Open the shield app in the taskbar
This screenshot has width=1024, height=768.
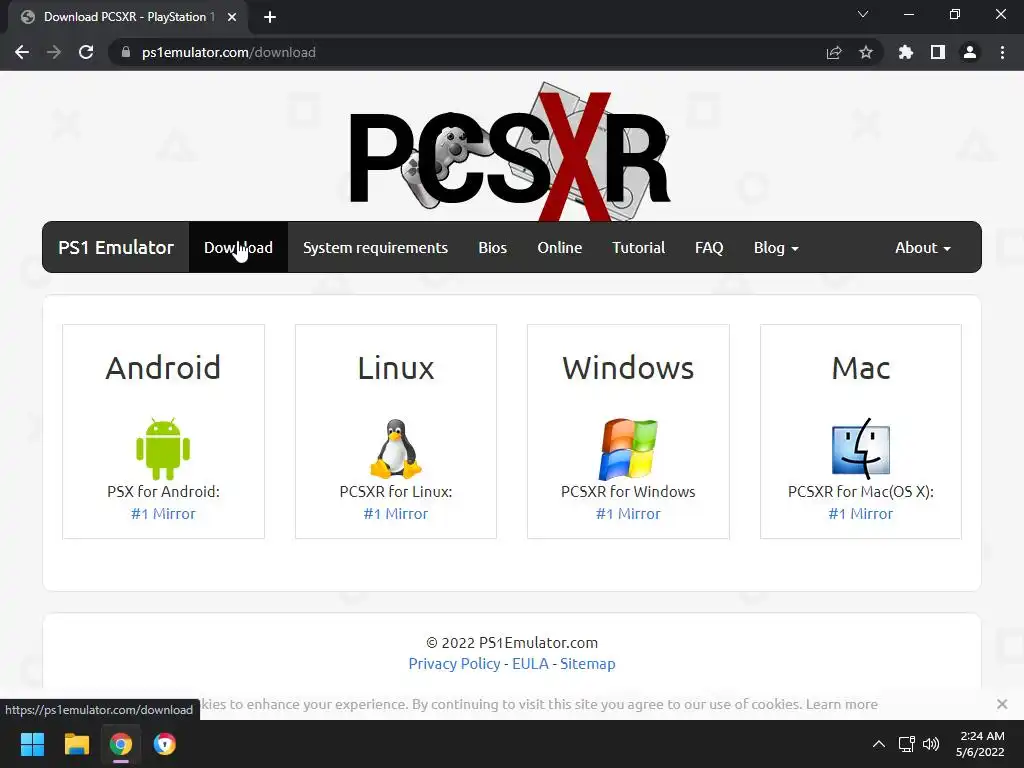point(165,744)
